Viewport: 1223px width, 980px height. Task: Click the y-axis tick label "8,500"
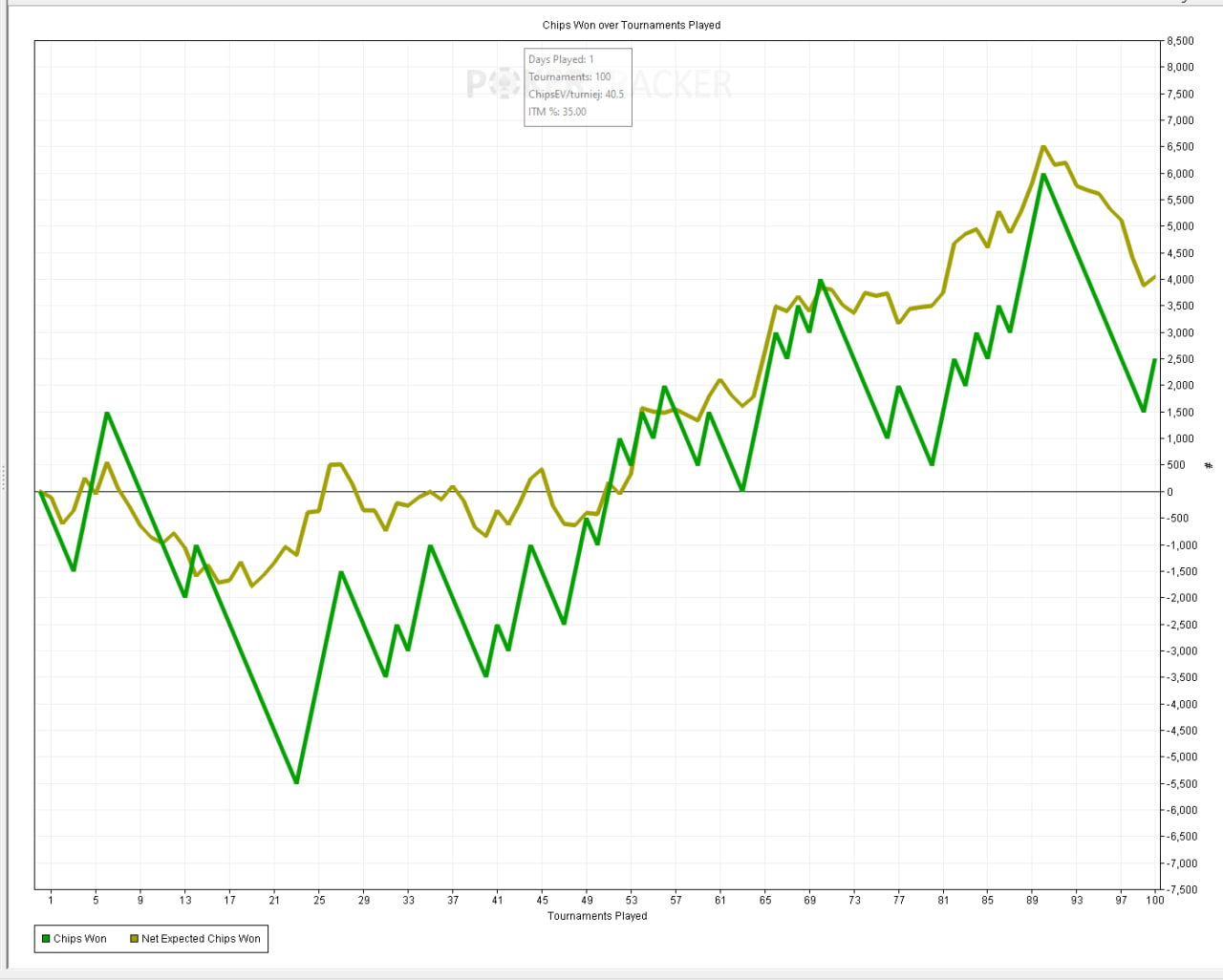click(1180, 41)
